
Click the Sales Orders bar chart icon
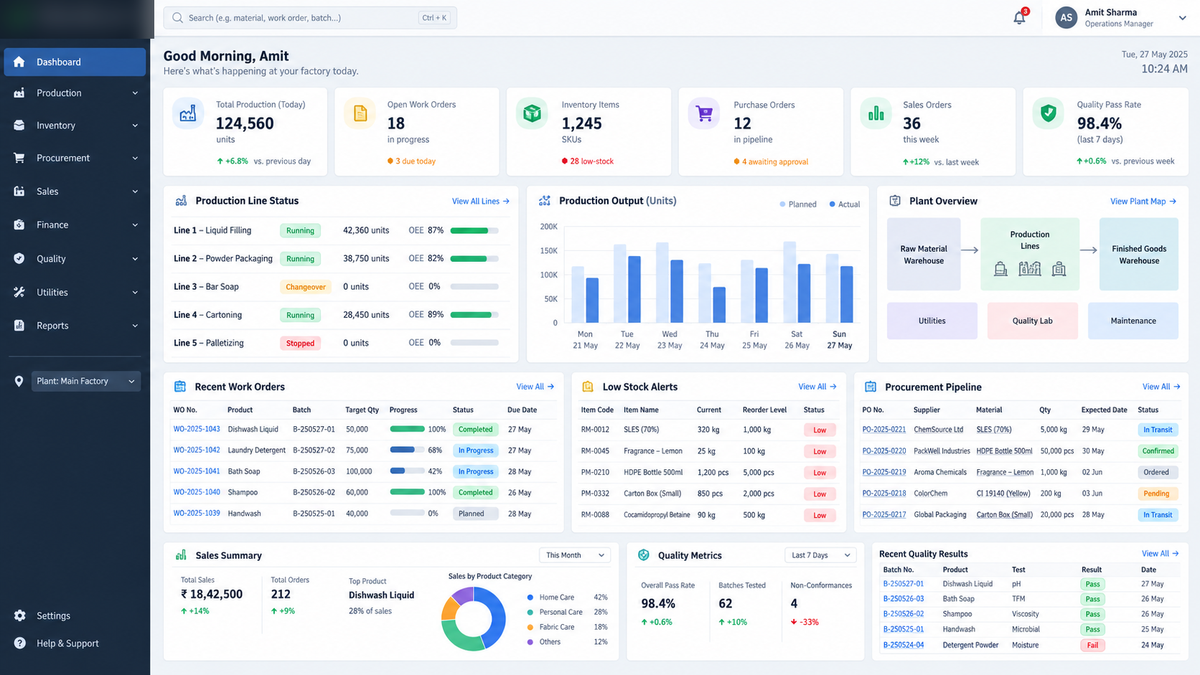tap(875, 113)
